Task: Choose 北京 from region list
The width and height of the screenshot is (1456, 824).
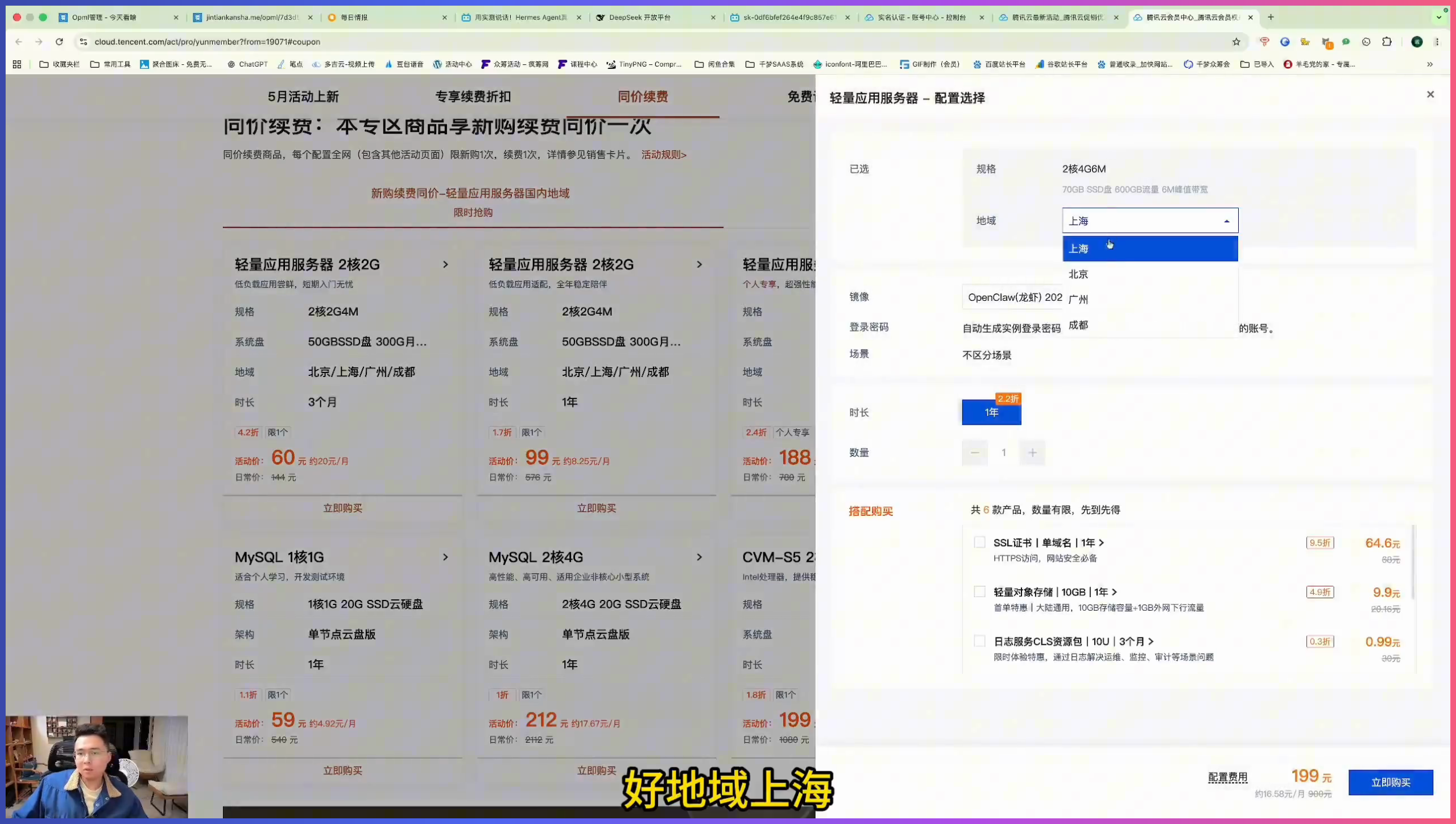Action: pyautogui.click(x=1150, y=274)
